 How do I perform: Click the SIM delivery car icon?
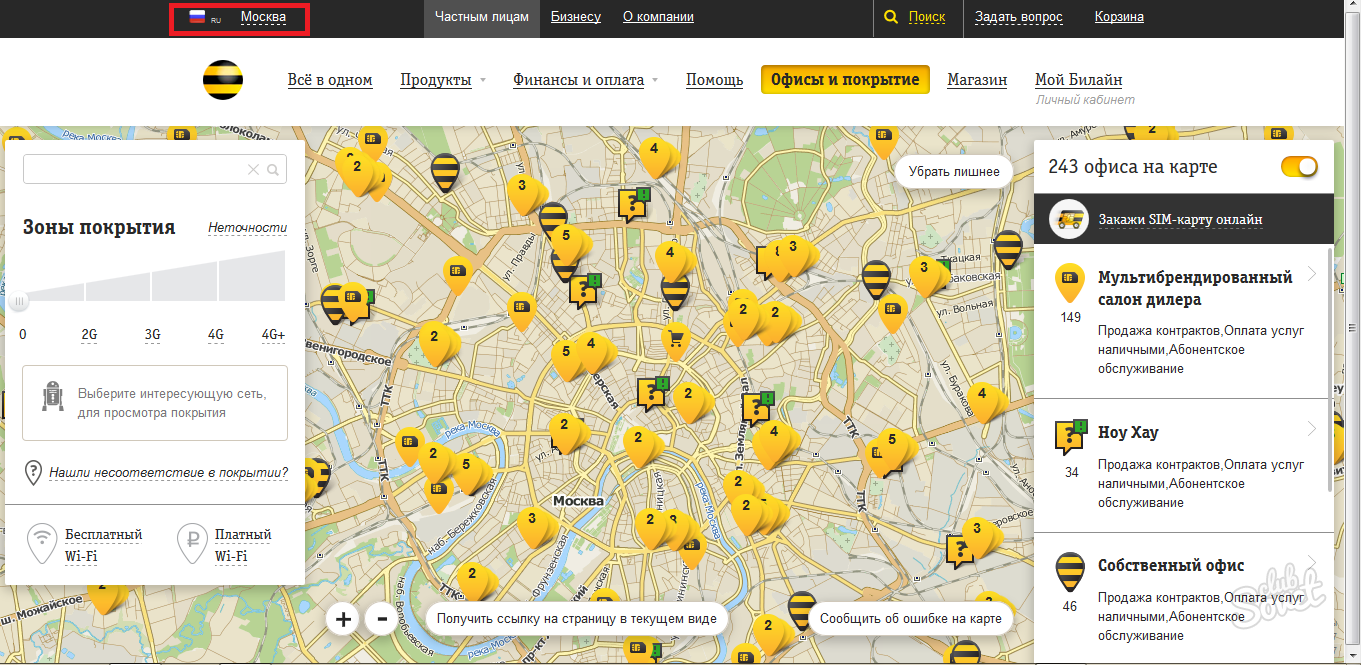pos(1069,219)
